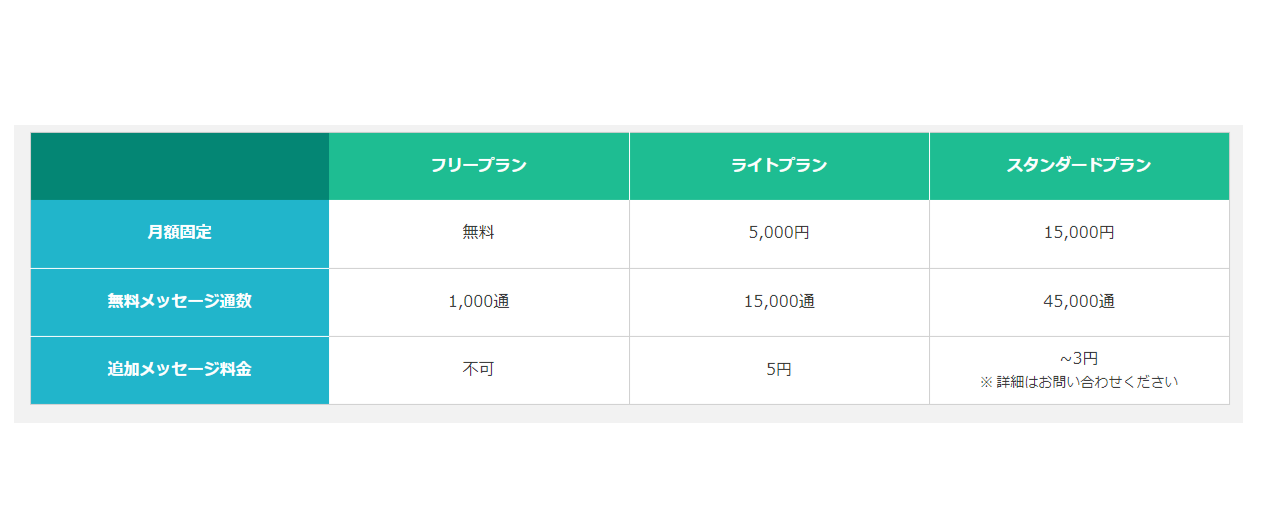Select the 1,000通 free messages cell
Image resolution: width=1270 pixels, height=527 pixels.
coord(479,301)
